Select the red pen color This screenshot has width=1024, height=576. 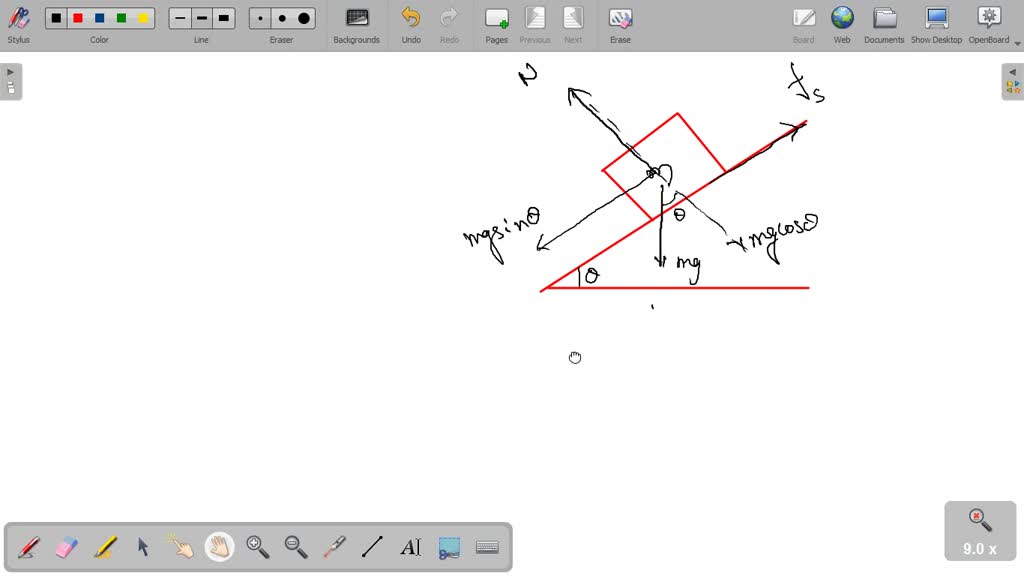click(78, 18)
